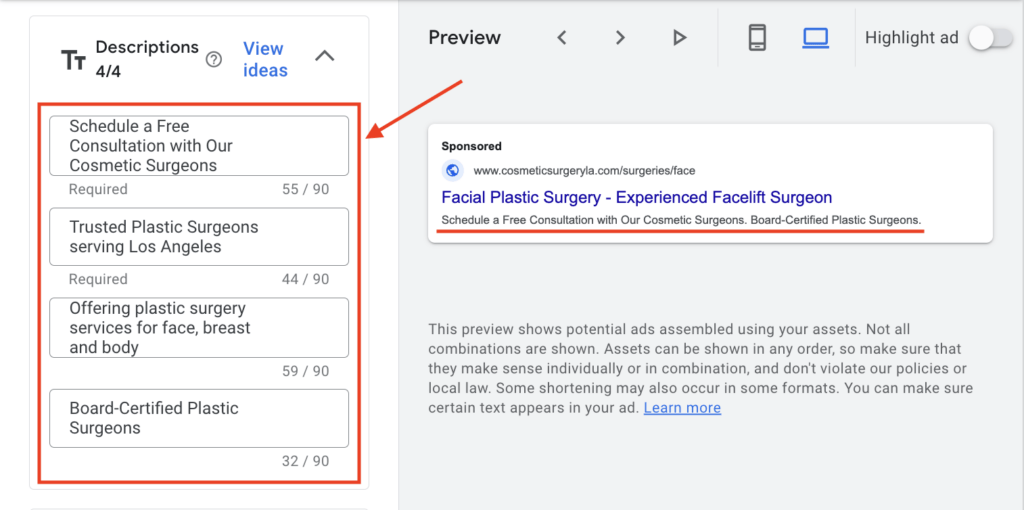Click the Learn more link
Viewport: 1024px width, 510px height.
[682, 408]
